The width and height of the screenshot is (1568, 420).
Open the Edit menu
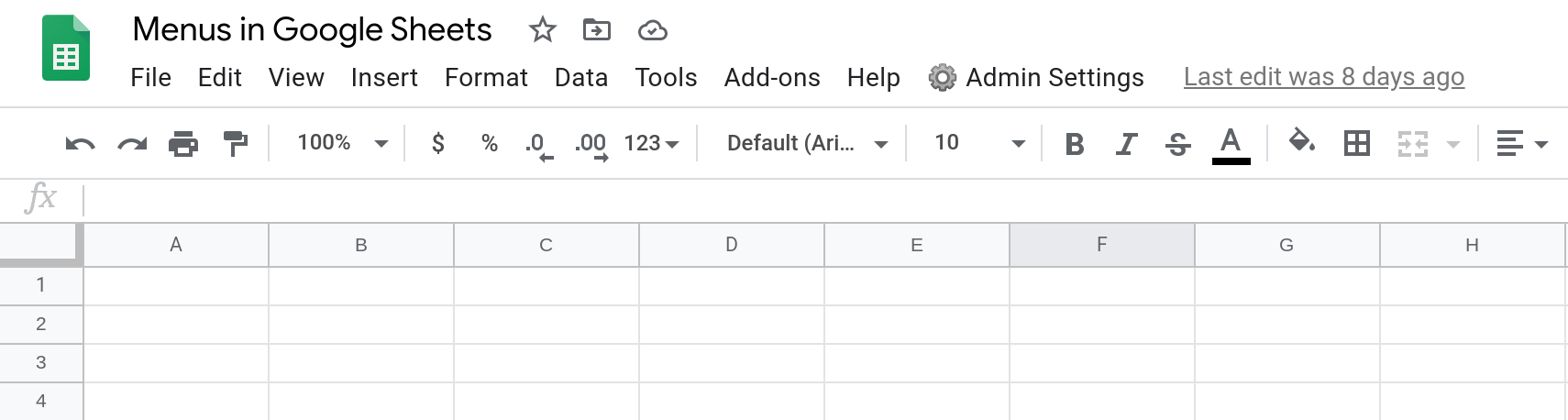click(220, 77)
